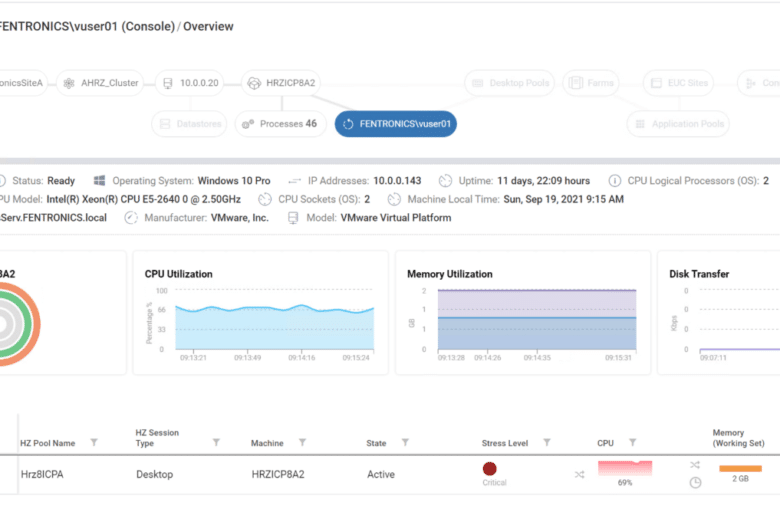Open the Farms topology node
This screenshot has width=780, height=516.
(x=591, y=83)
